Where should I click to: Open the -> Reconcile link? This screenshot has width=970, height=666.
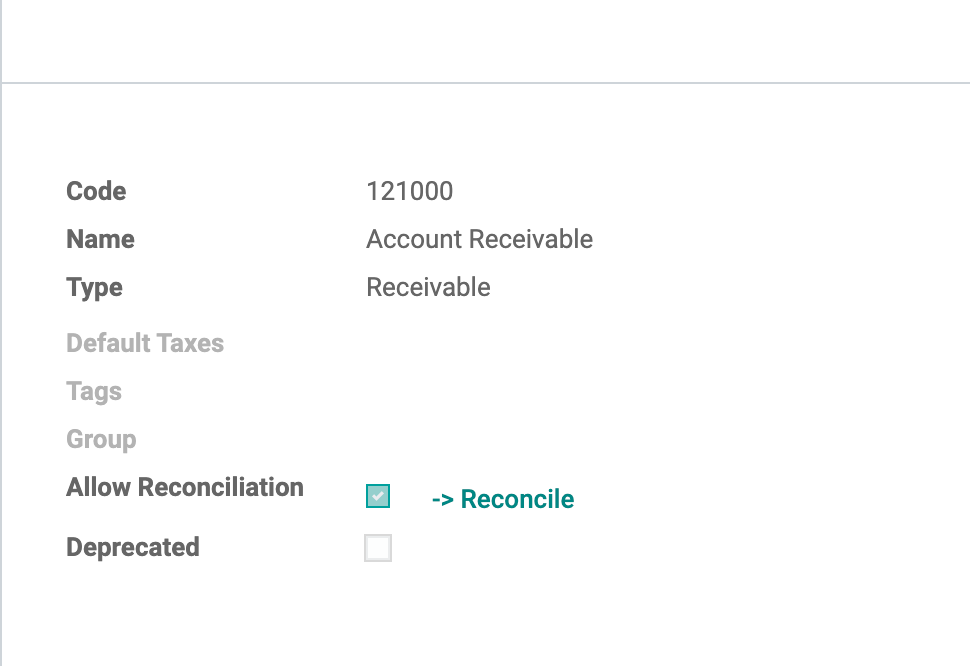(503, 499)
